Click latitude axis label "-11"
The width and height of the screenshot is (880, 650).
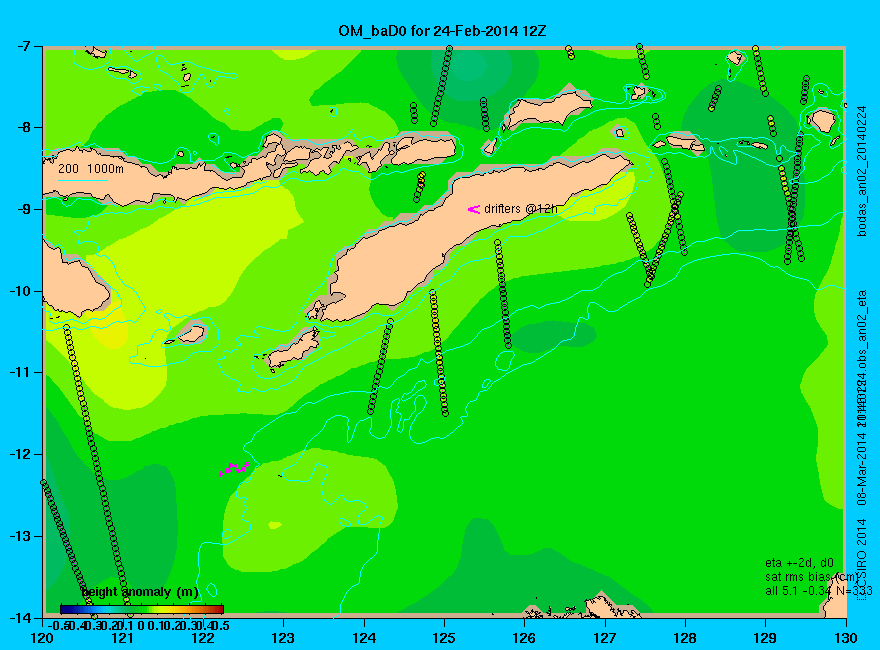tap(22, 373)
